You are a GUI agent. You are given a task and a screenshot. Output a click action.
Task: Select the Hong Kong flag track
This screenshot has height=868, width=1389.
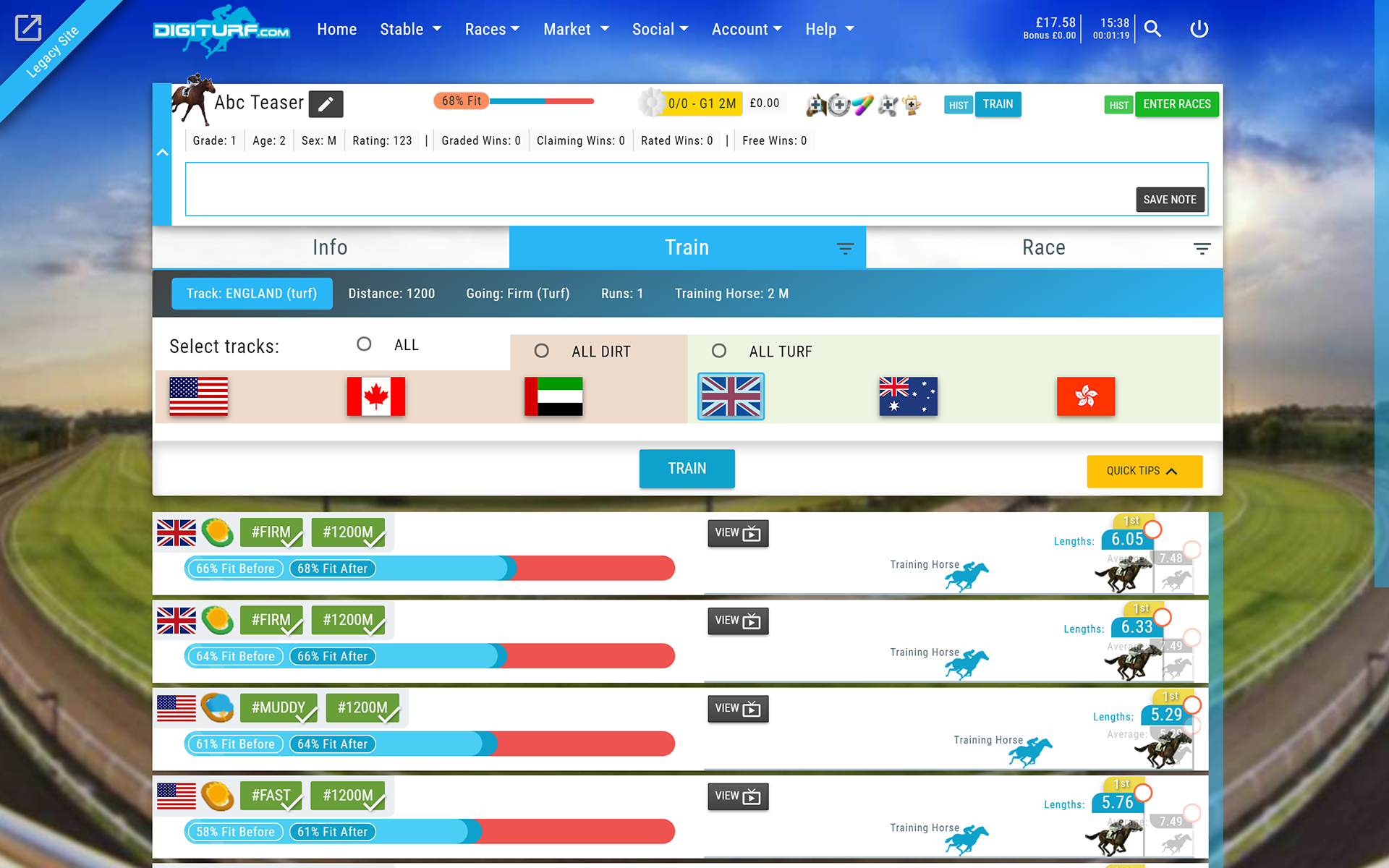(x=1085, y=396)
